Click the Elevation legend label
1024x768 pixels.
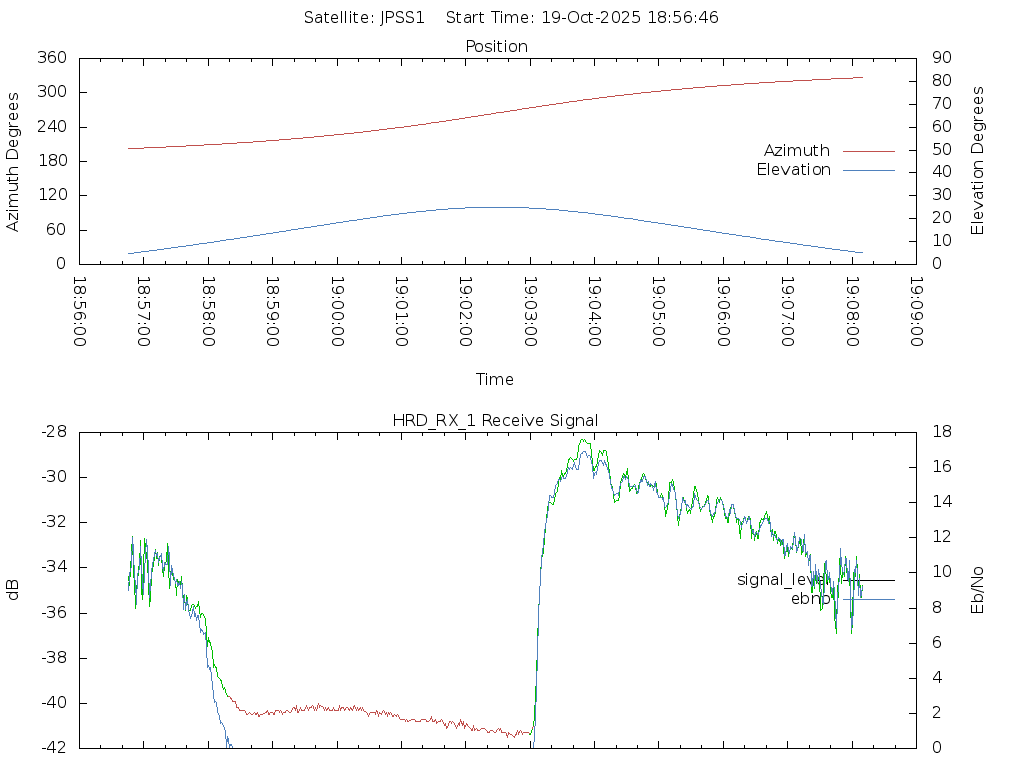pyautogui.click(x=793, y=170)
